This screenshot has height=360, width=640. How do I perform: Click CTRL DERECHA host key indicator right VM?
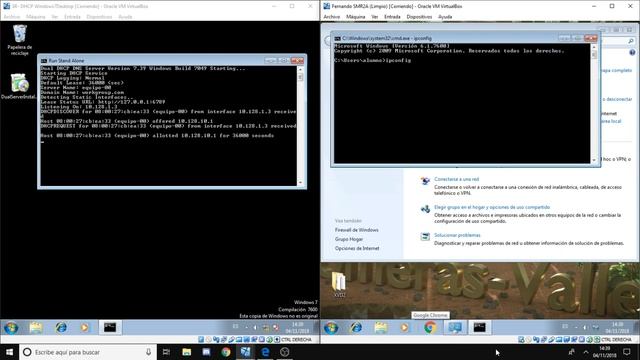[616, 340]
